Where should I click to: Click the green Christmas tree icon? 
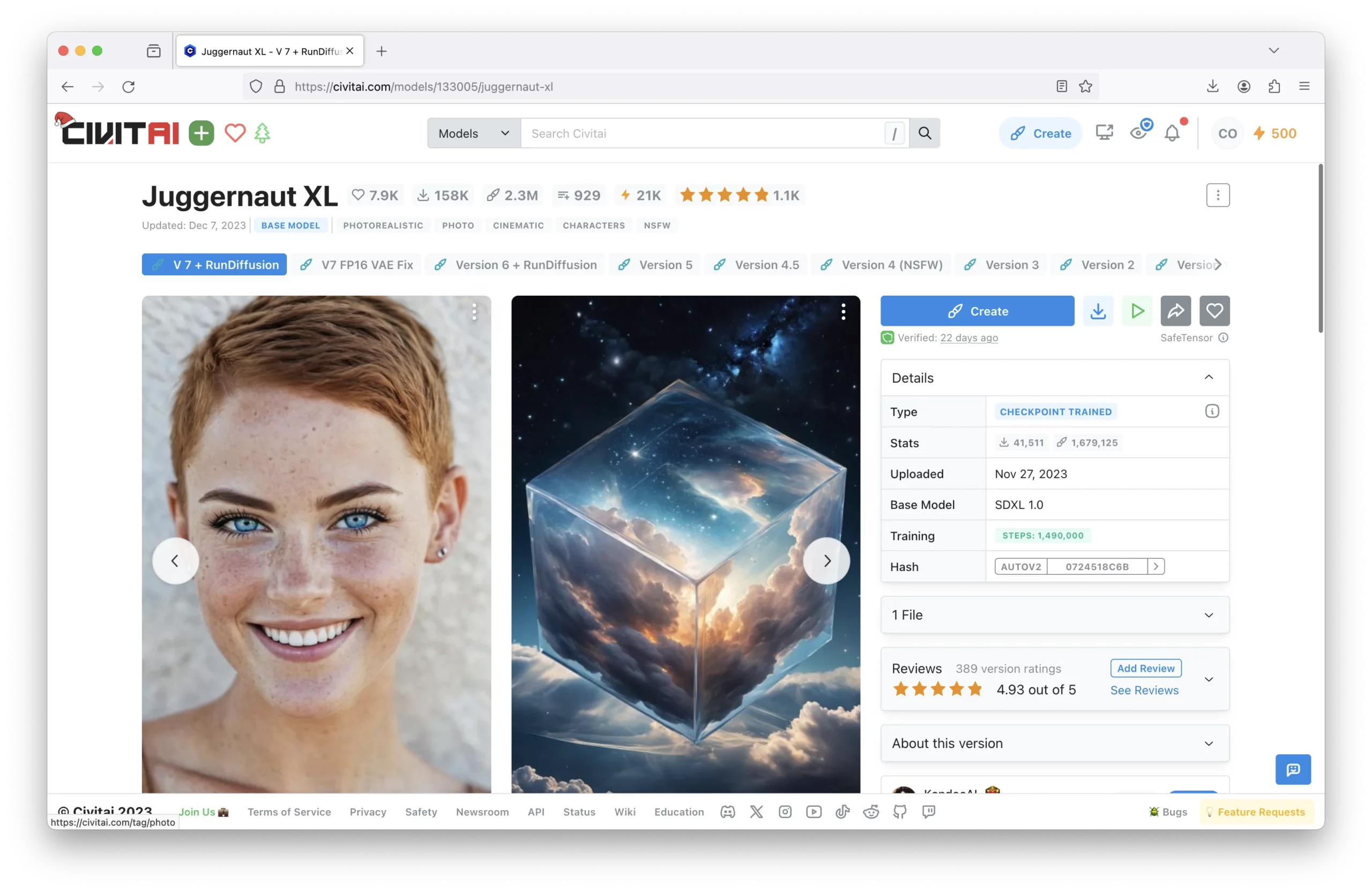(x=262, y=133)
